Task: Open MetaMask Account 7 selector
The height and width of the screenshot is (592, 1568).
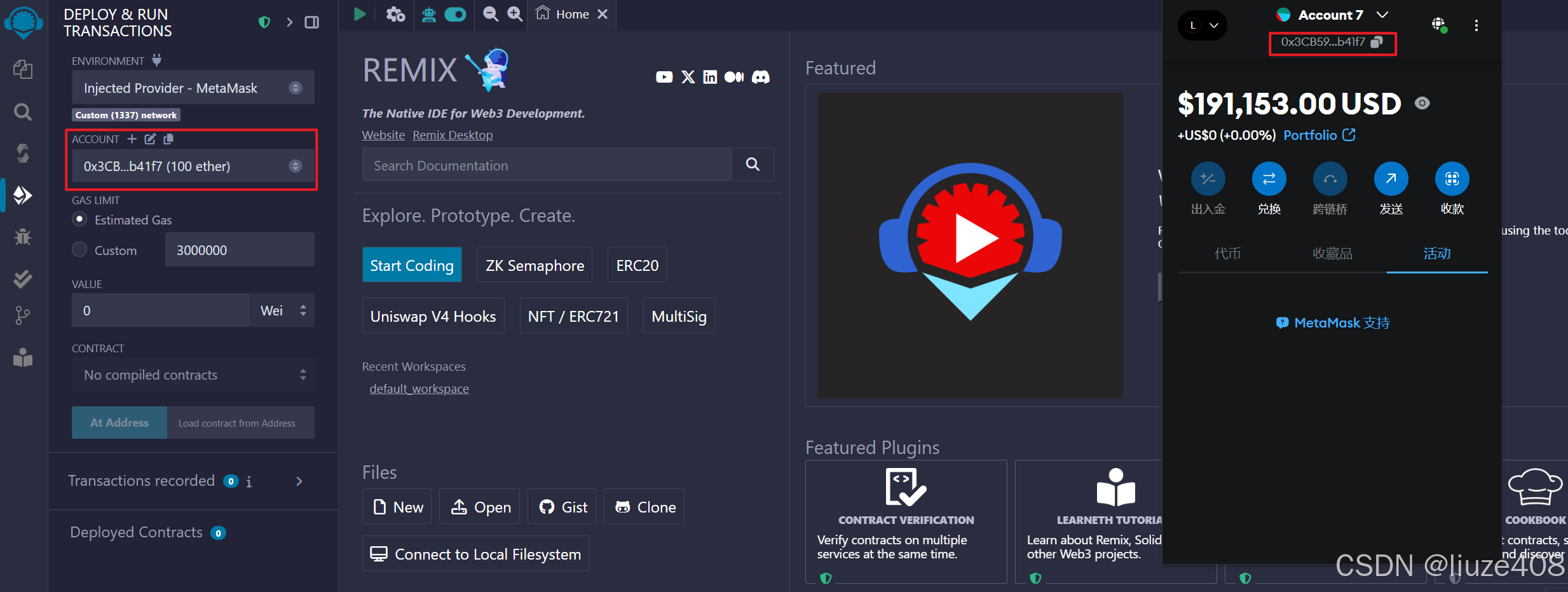Action: tap(1332, 15)
